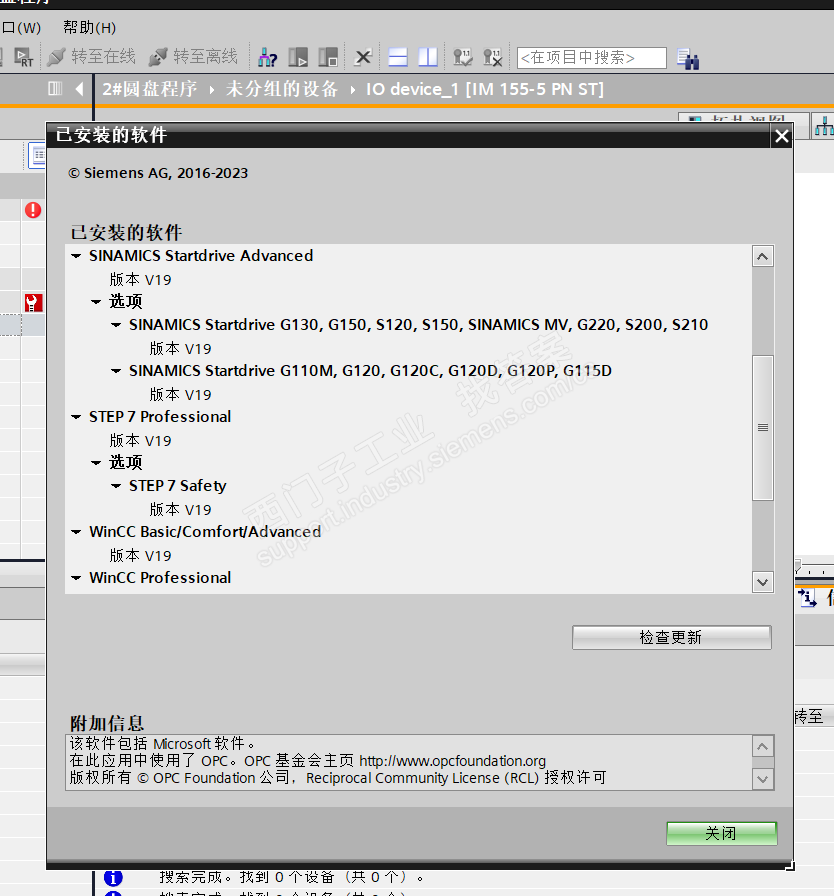The width and height of the screenshot is (834, 896).
Task: Collapse the SINAMICS Startdrive Advanced node
Action: tap(76, 256)
